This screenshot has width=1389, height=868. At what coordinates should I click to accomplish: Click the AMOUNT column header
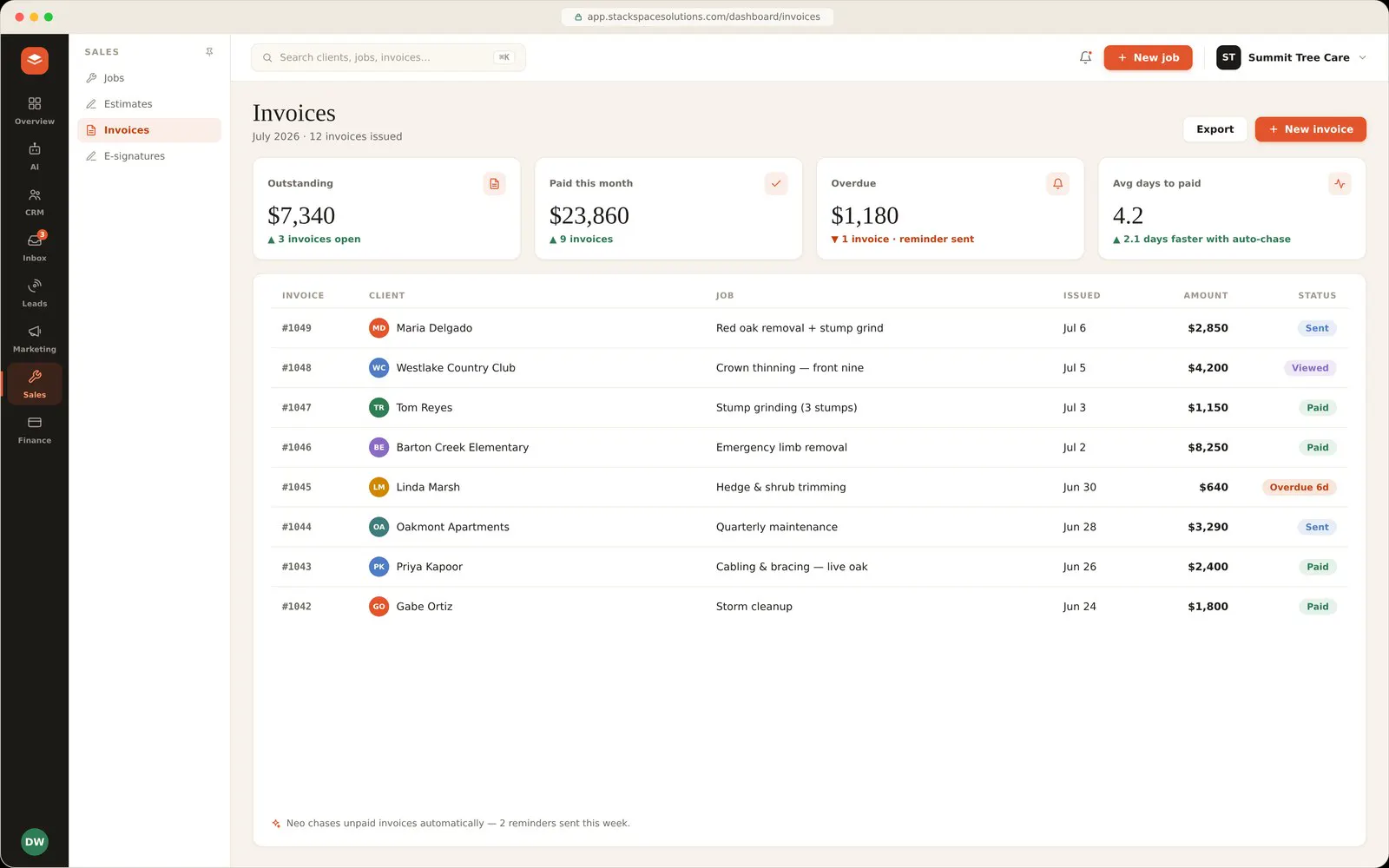click(1206, 296)
